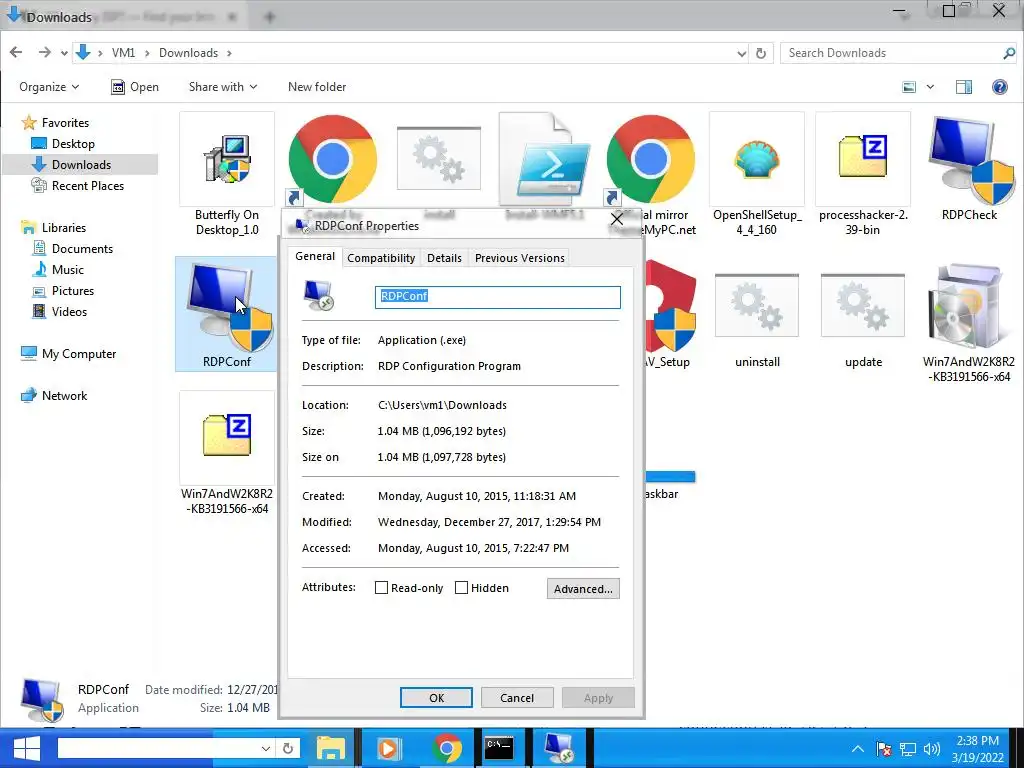This screenshot has height=768, width=1024.
Task: Switch to the Details tab
Action: pos(444,258)
